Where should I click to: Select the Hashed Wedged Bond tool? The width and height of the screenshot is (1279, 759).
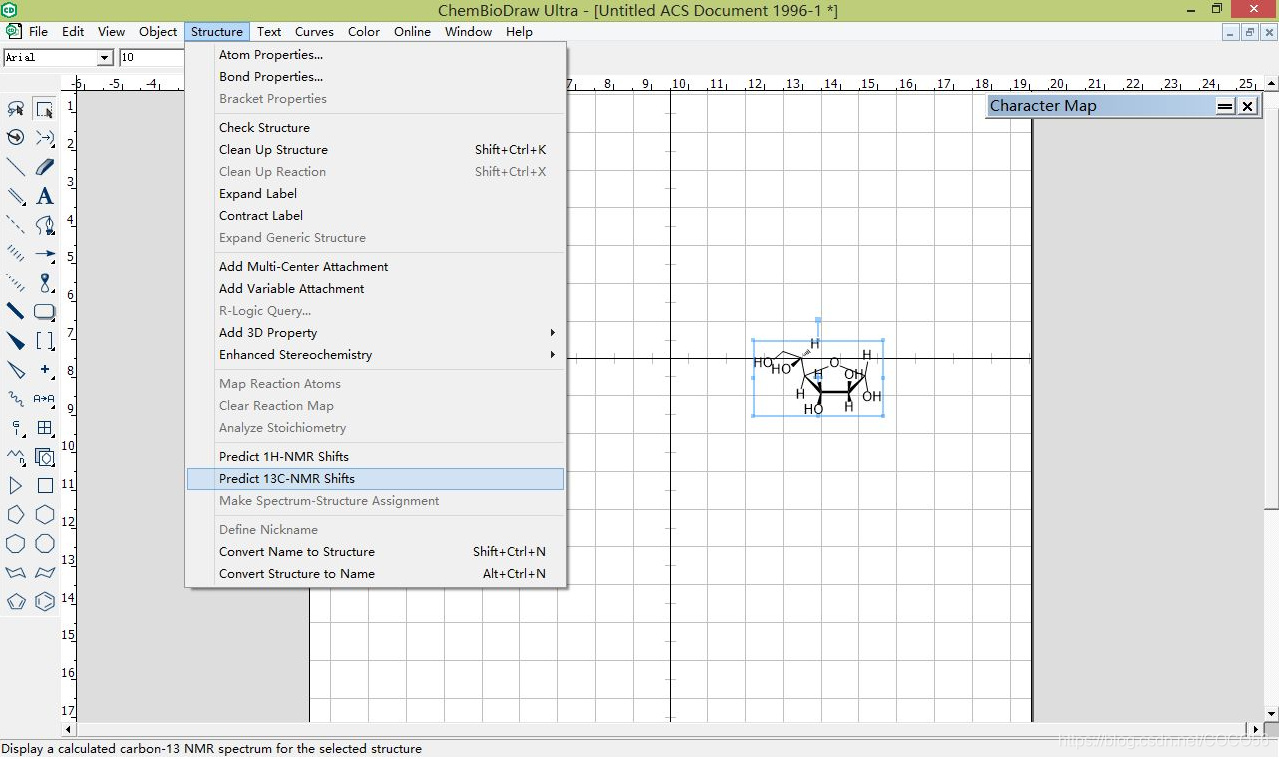point(16,282)
